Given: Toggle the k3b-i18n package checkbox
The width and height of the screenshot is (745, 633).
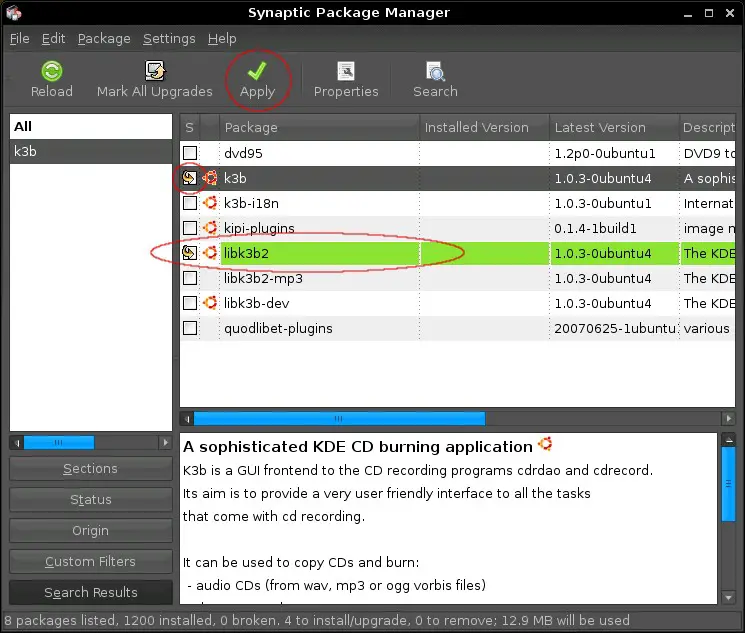Looking at the screenshot, I should click(190, 203).
